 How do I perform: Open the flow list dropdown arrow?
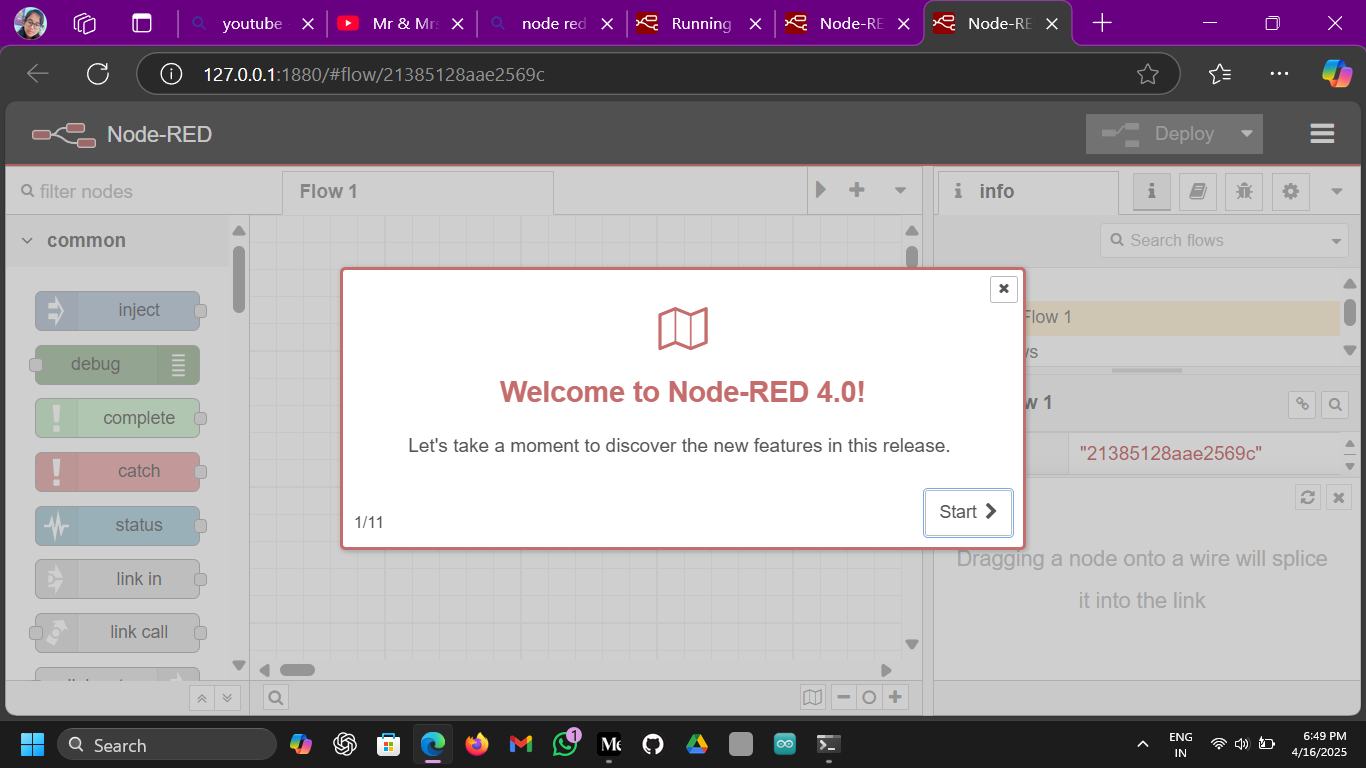(x=900, y=190)
